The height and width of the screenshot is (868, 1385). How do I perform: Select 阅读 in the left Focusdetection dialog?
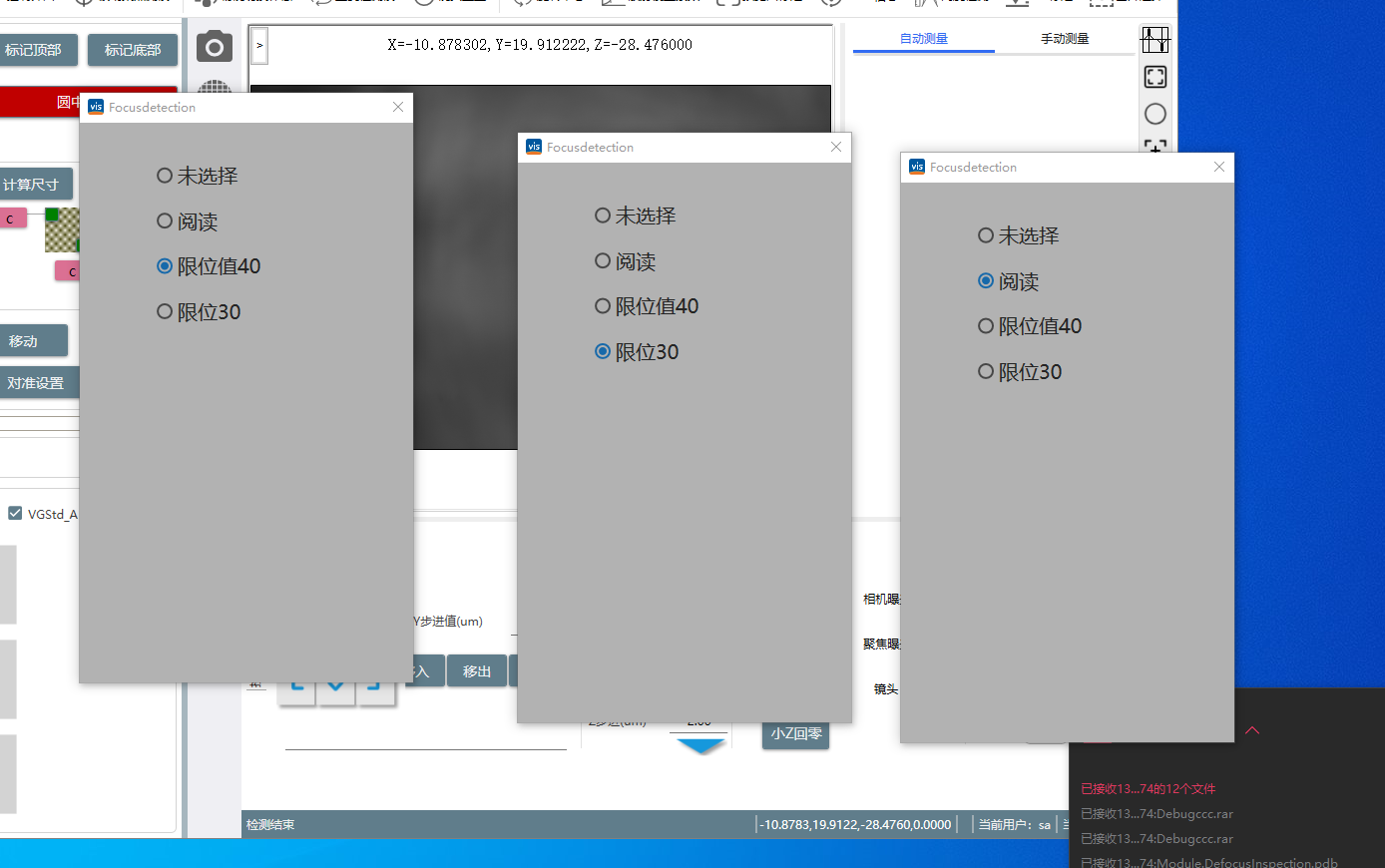(165, 221)
